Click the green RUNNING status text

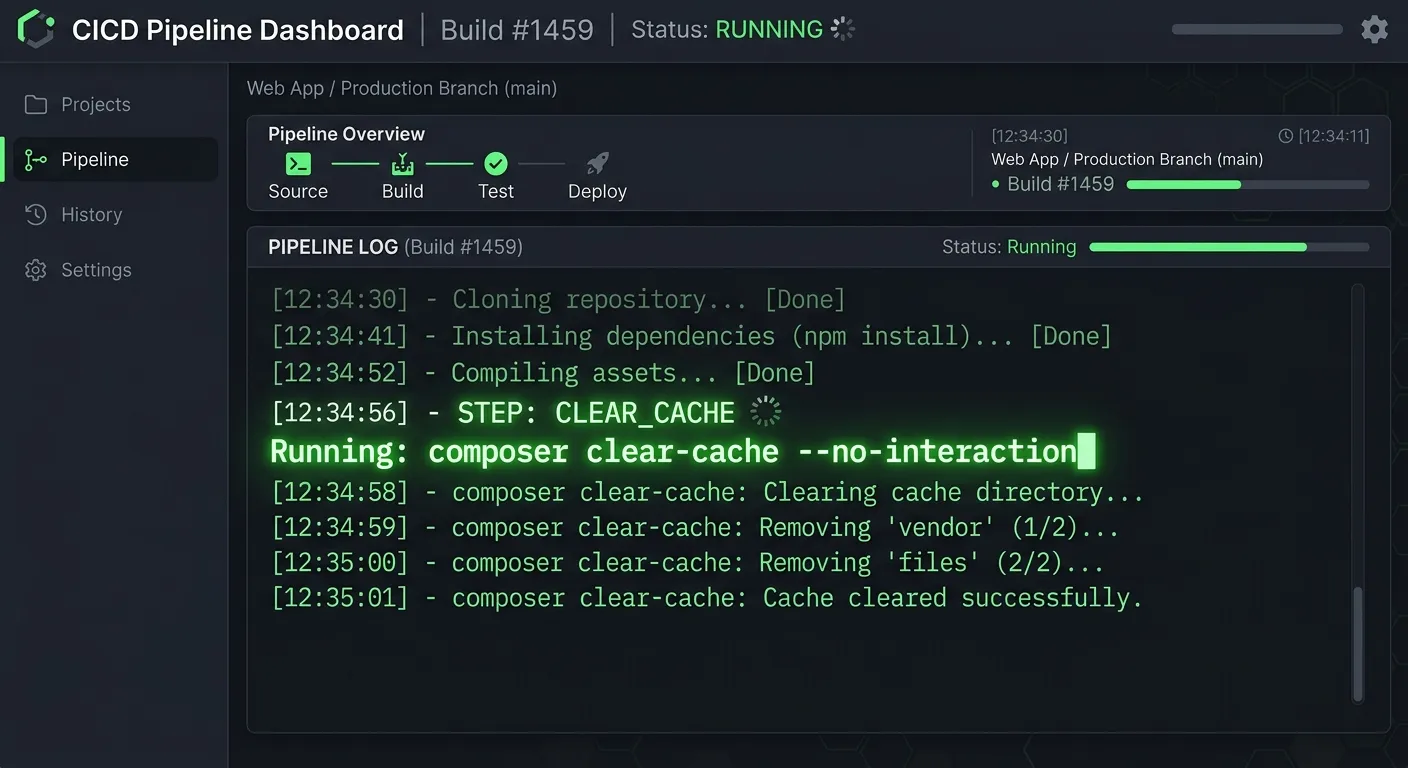click(769, 29)
